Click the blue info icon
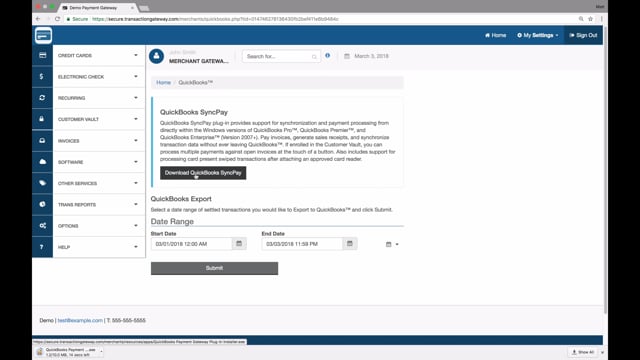Viewport: 640px width, 360px height. point(327,56)
